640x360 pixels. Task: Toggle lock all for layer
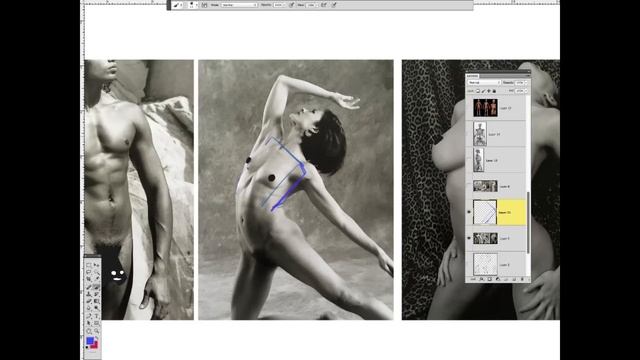pyautogui.click(x=494, y=91)
